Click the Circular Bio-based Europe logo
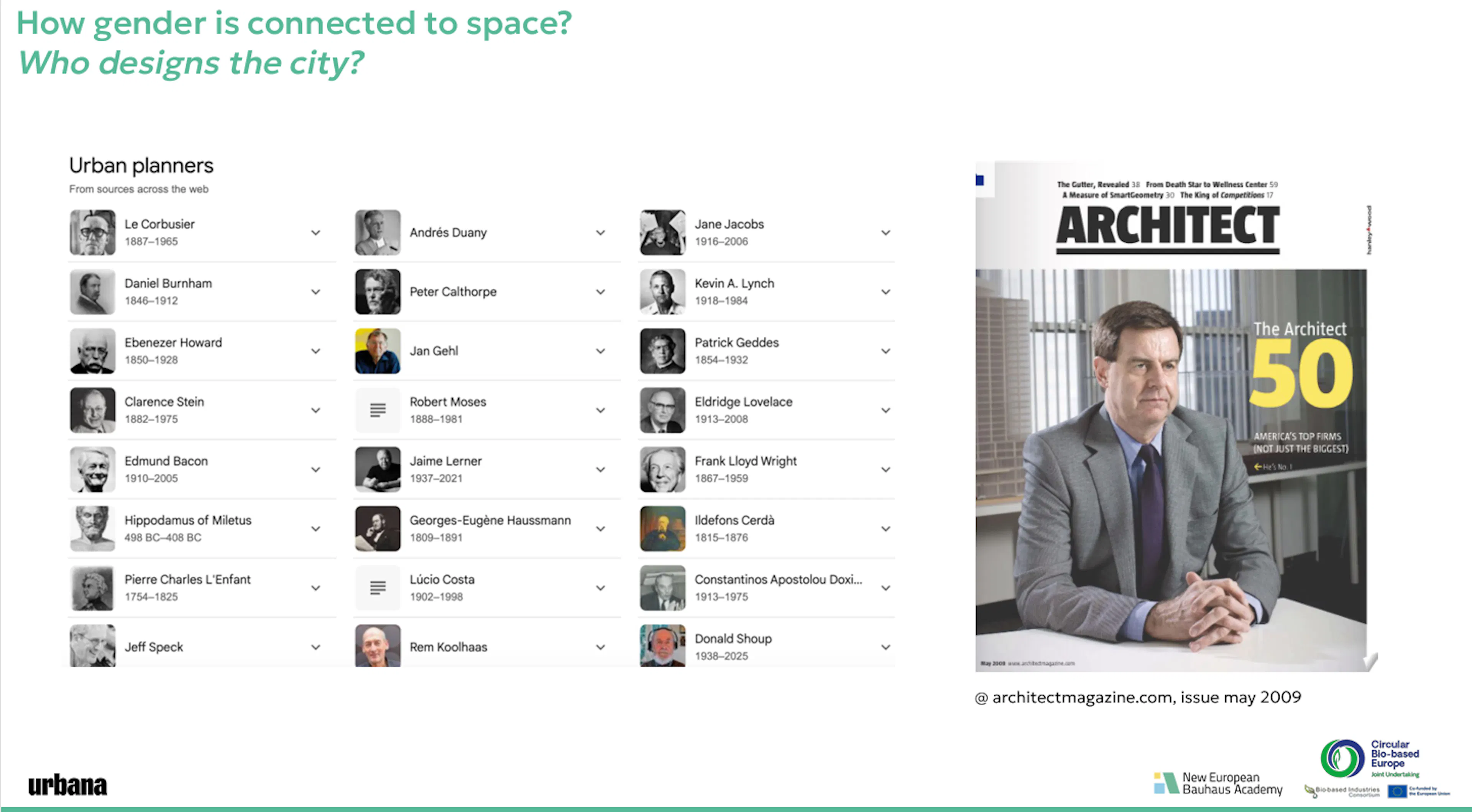Screen dimensions: 1472x812 (x=1370, y=758)
